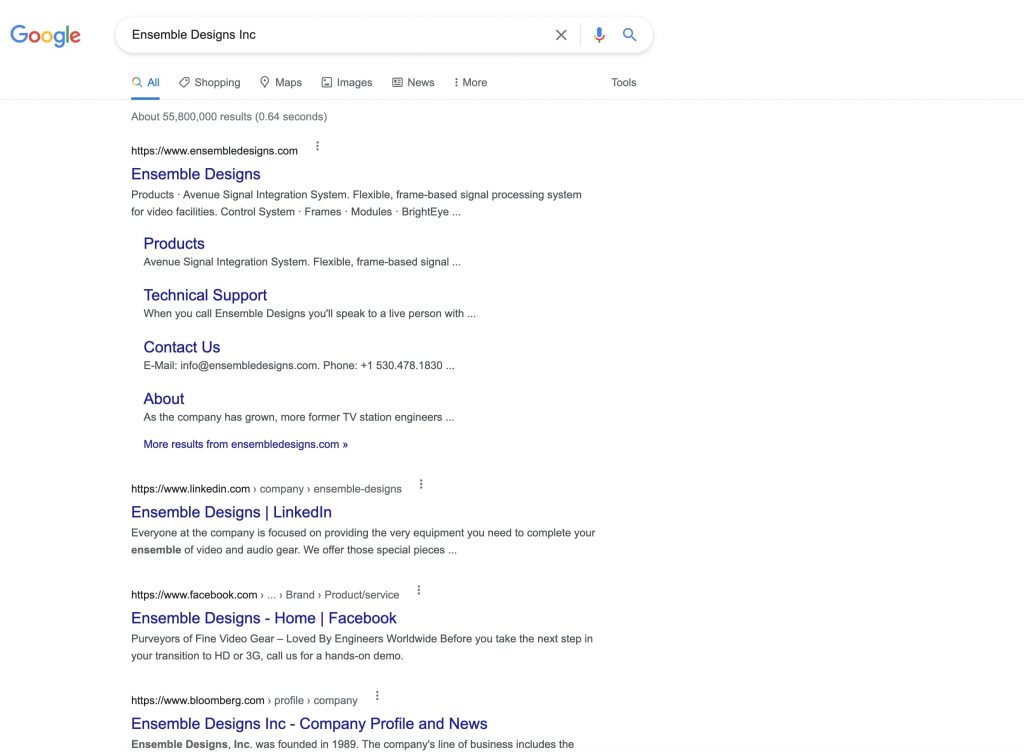Open Ensemble Designs | LinkedIn result

point(231,512)
